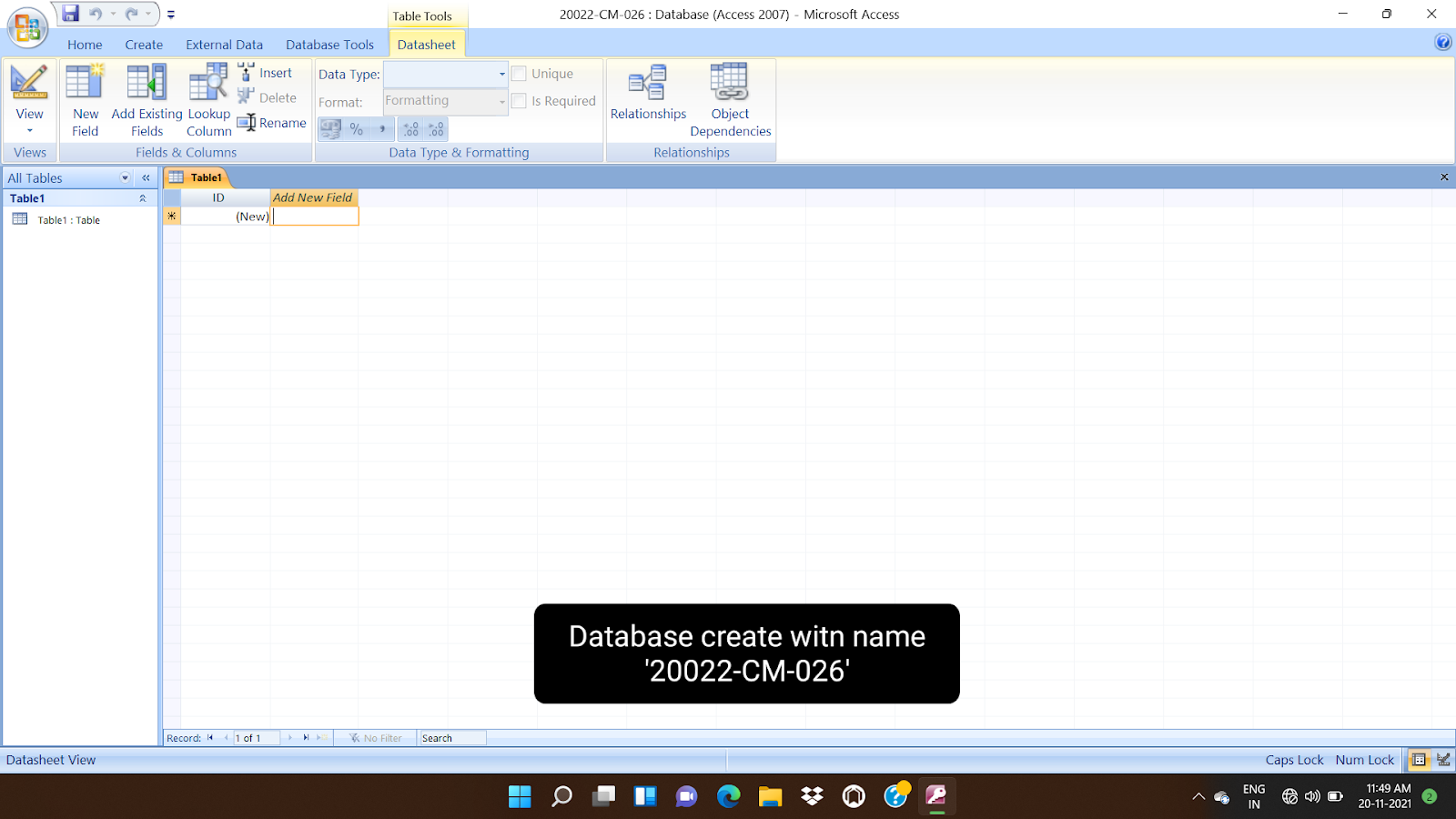
Task: Apply Percent format
Action: coord(357,129)
